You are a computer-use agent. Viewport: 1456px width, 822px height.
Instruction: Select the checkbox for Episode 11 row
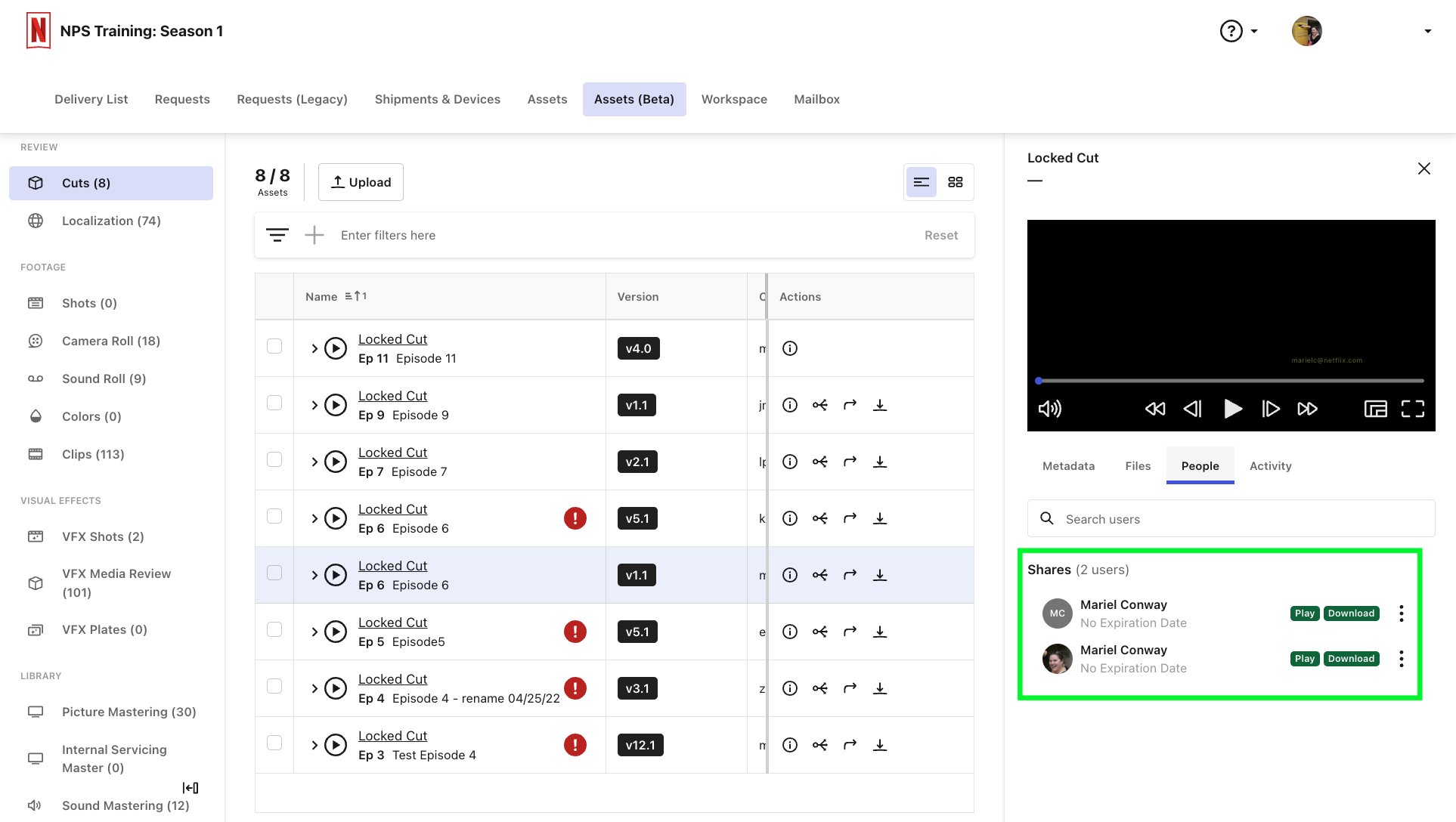pyautogui.click(x=274, y=346)
